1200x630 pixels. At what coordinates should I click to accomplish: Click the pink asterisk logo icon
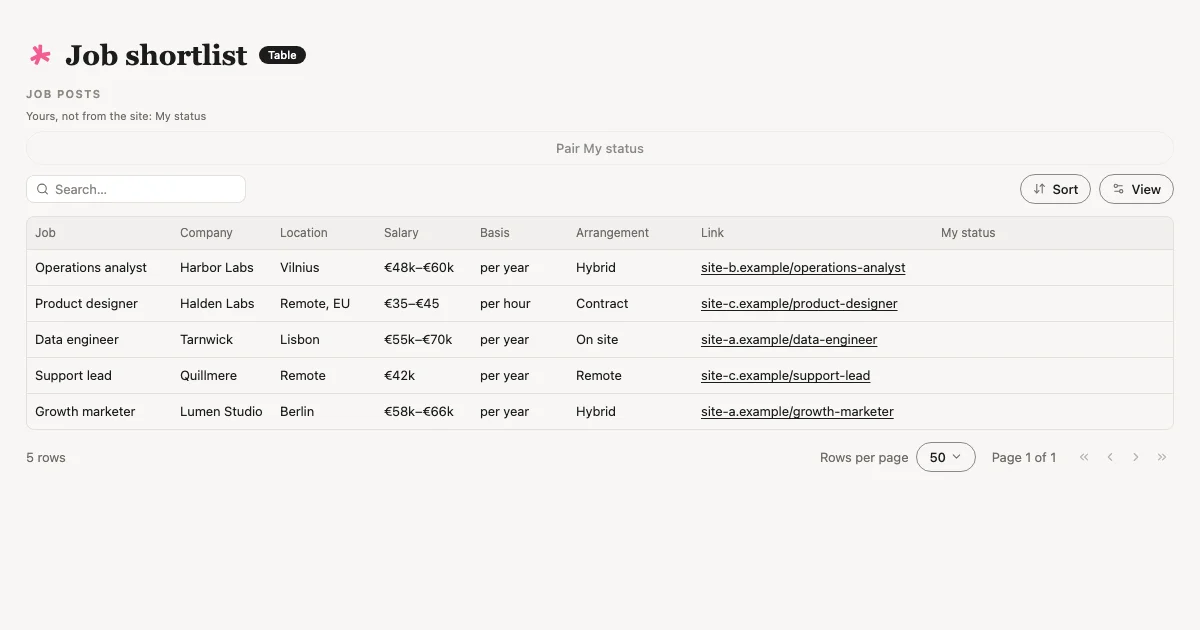point(40,55)
